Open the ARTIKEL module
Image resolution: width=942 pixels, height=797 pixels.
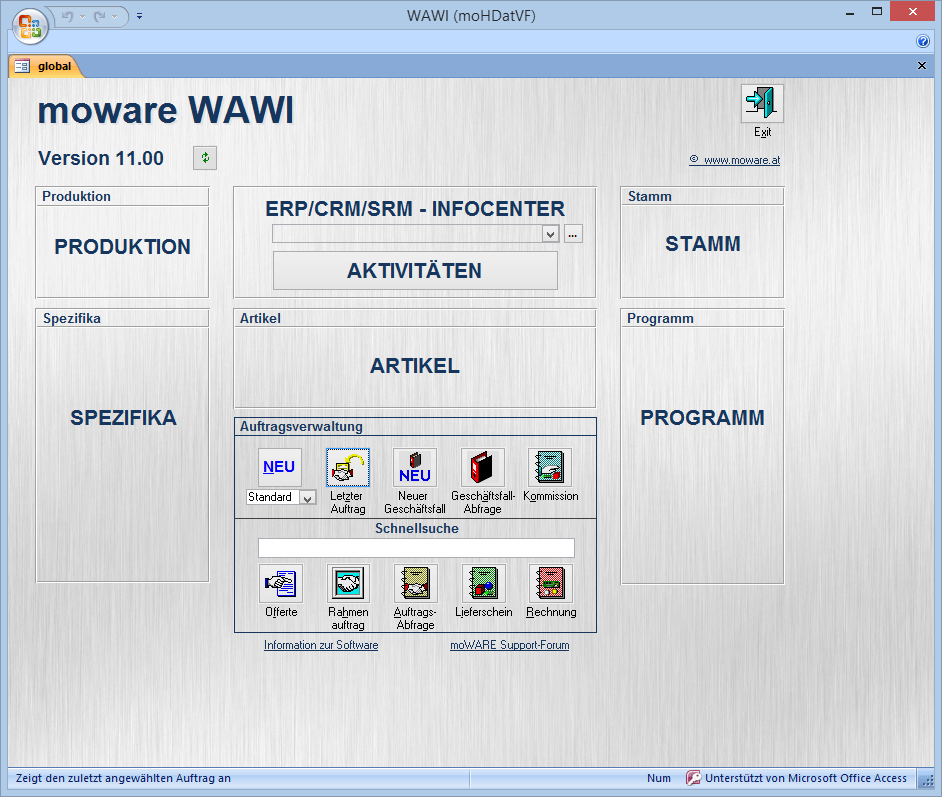[x=415, y=366]
